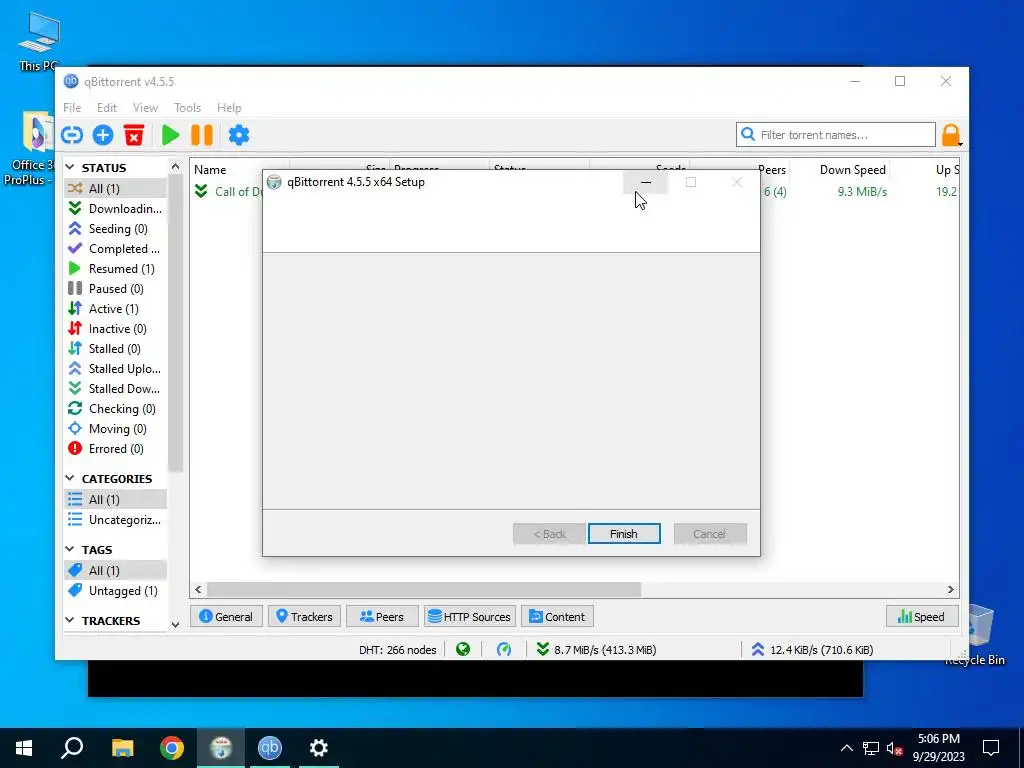Select the Resumed (1) filter
This screenshot has height=768, width=1024.
[x=115, y=268]
